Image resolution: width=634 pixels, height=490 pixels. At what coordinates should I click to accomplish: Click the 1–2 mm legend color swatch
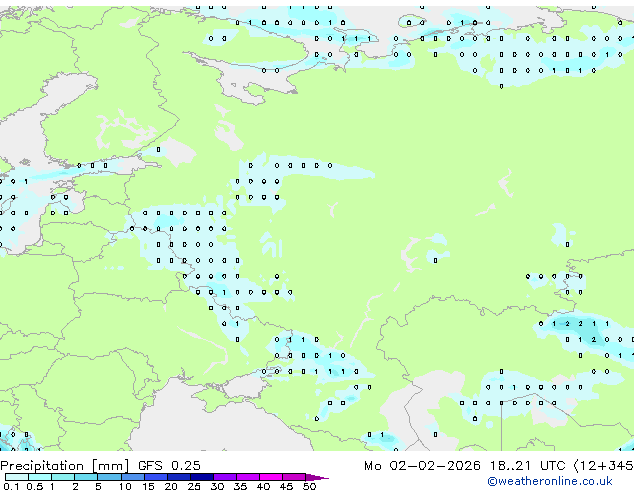pyautogui.click(x=63, y=477)
